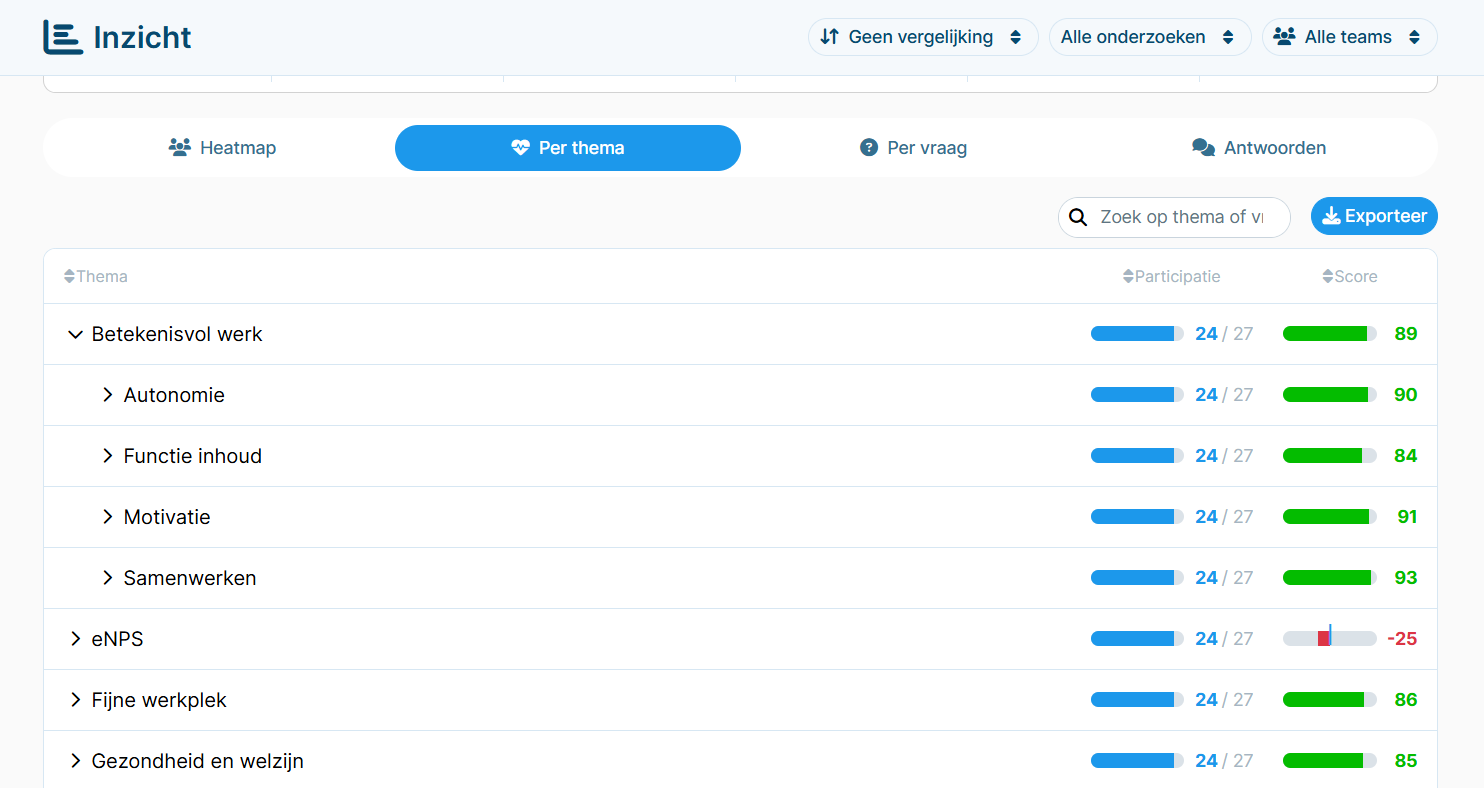Image resolution: width=1484 pixels, height=788 pixels.
Task: Sort by Participatie using its sort arrow icon
Action: [1128, 277]
